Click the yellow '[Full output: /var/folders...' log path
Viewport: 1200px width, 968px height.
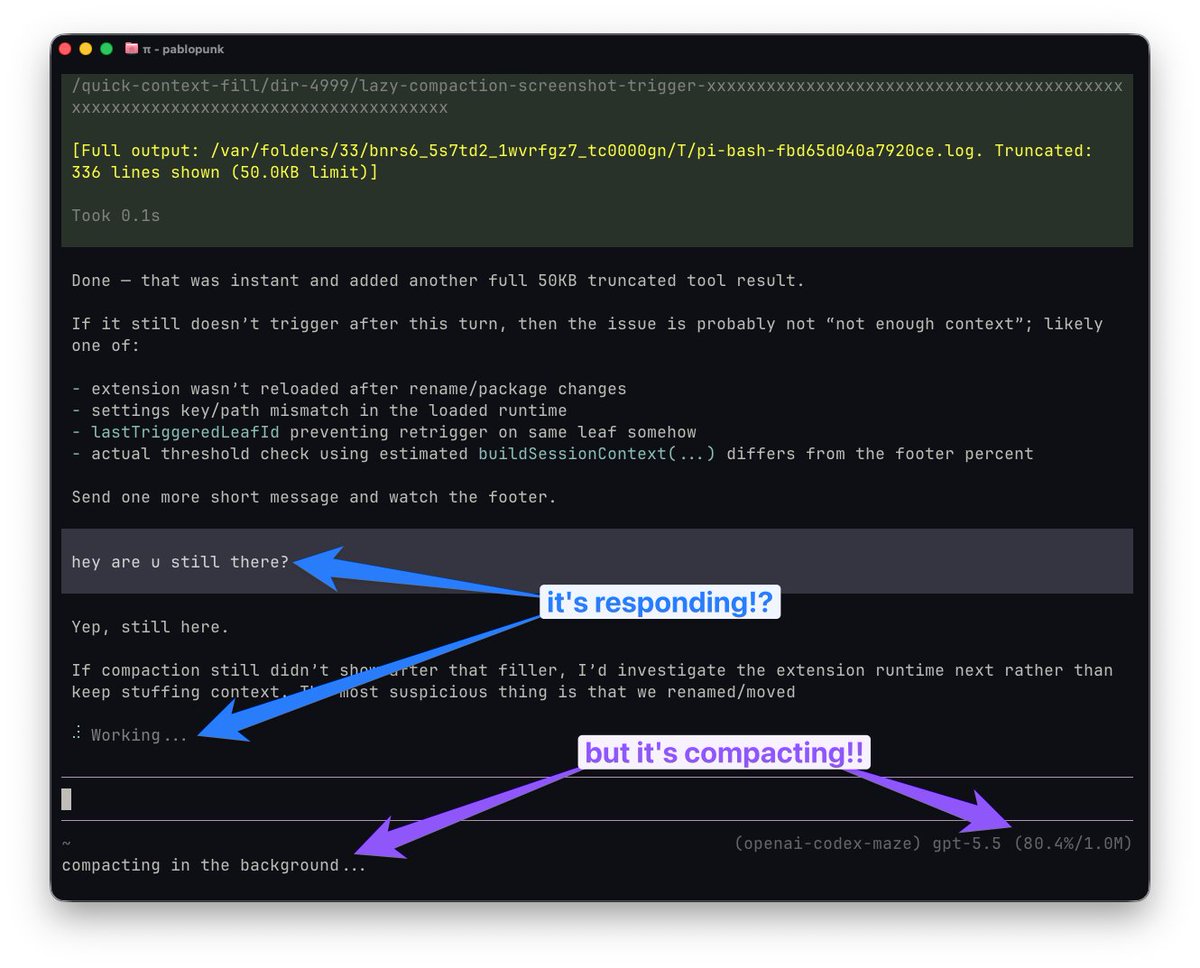pos(582,162)
